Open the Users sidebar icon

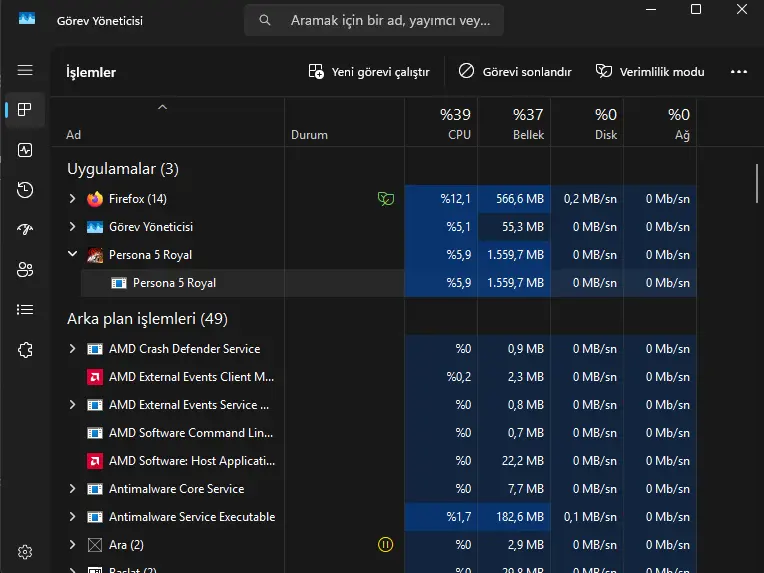pyautogui.click(x=25, y=269)
